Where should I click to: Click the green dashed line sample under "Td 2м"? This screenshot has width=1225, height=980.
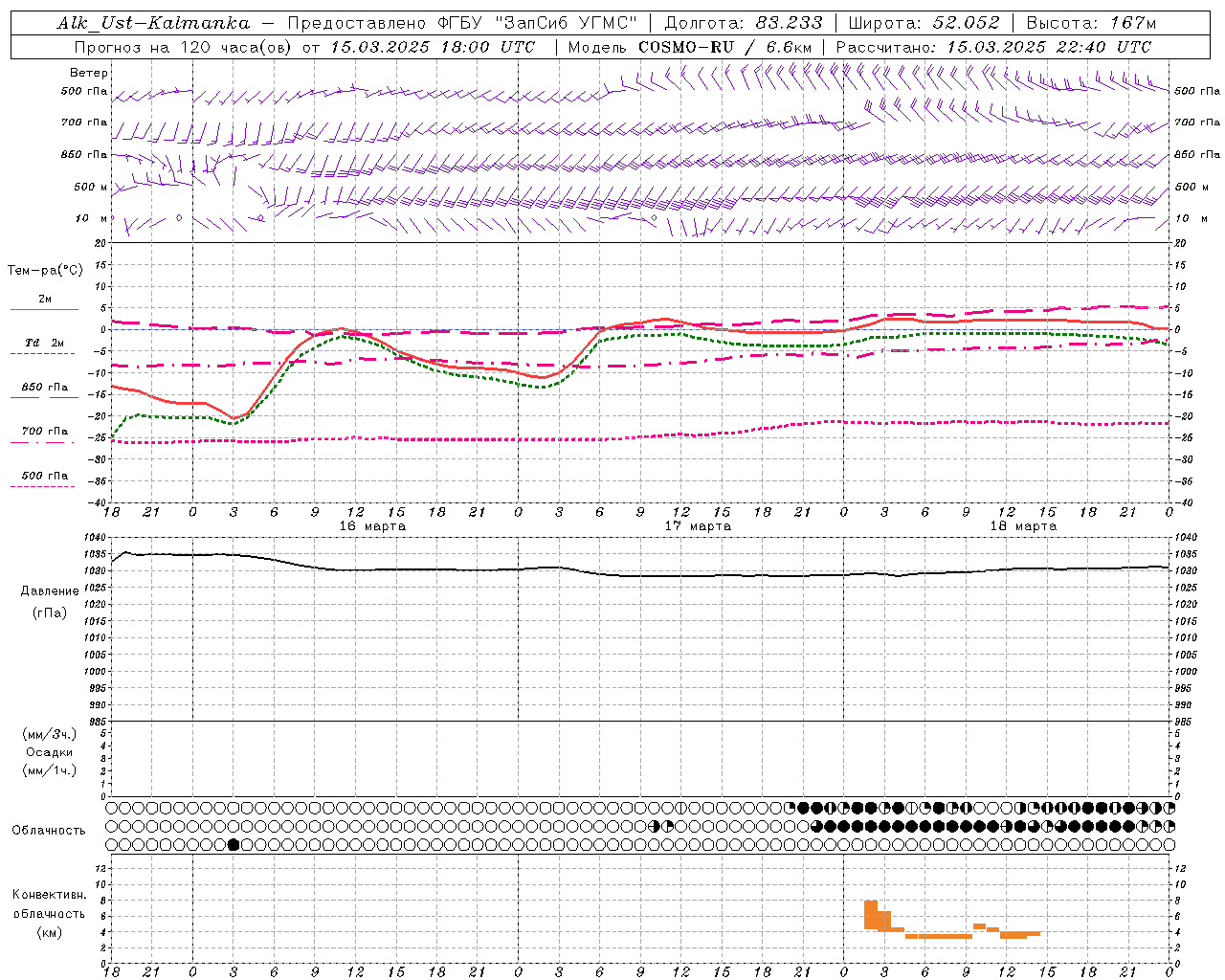point(43,354)
